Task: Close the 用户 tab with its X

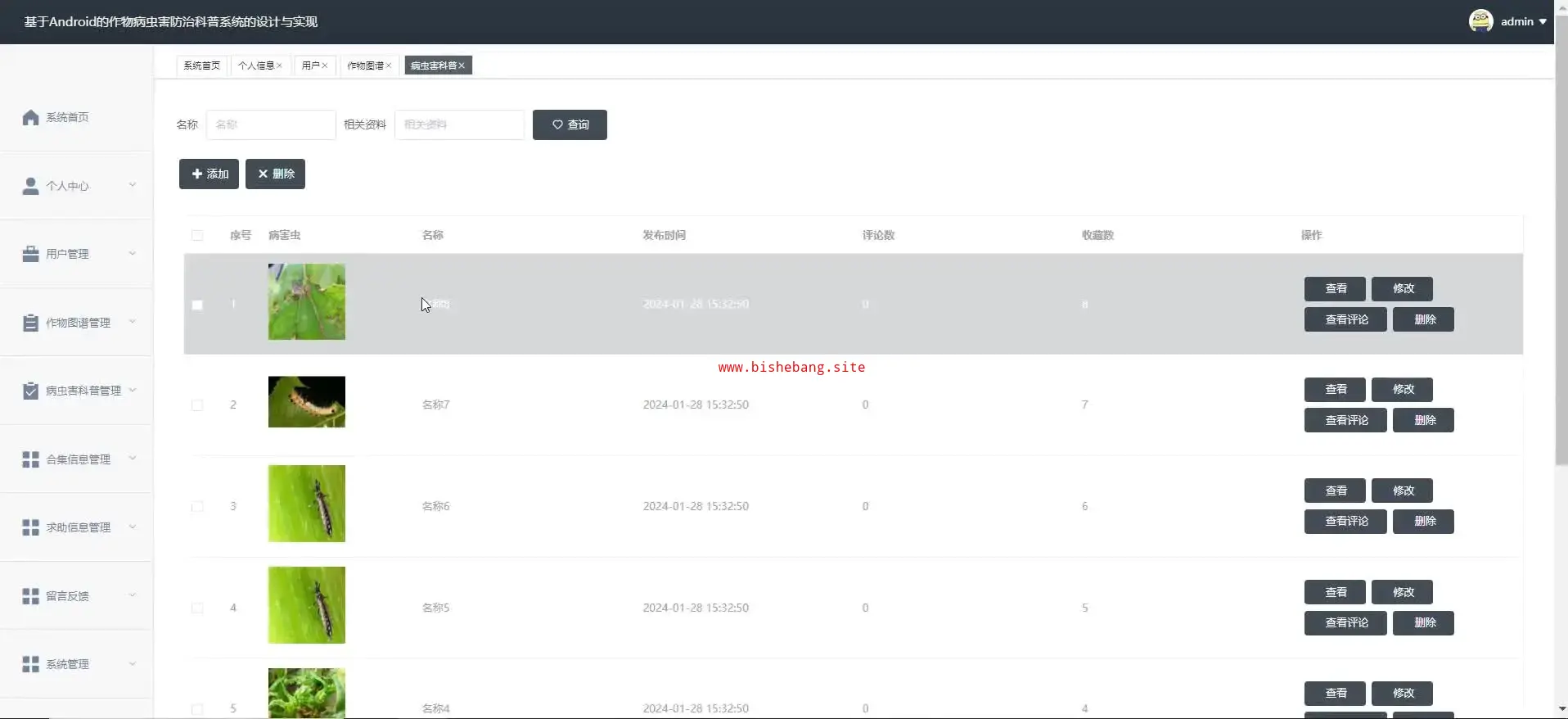Action: click(324, 66)
